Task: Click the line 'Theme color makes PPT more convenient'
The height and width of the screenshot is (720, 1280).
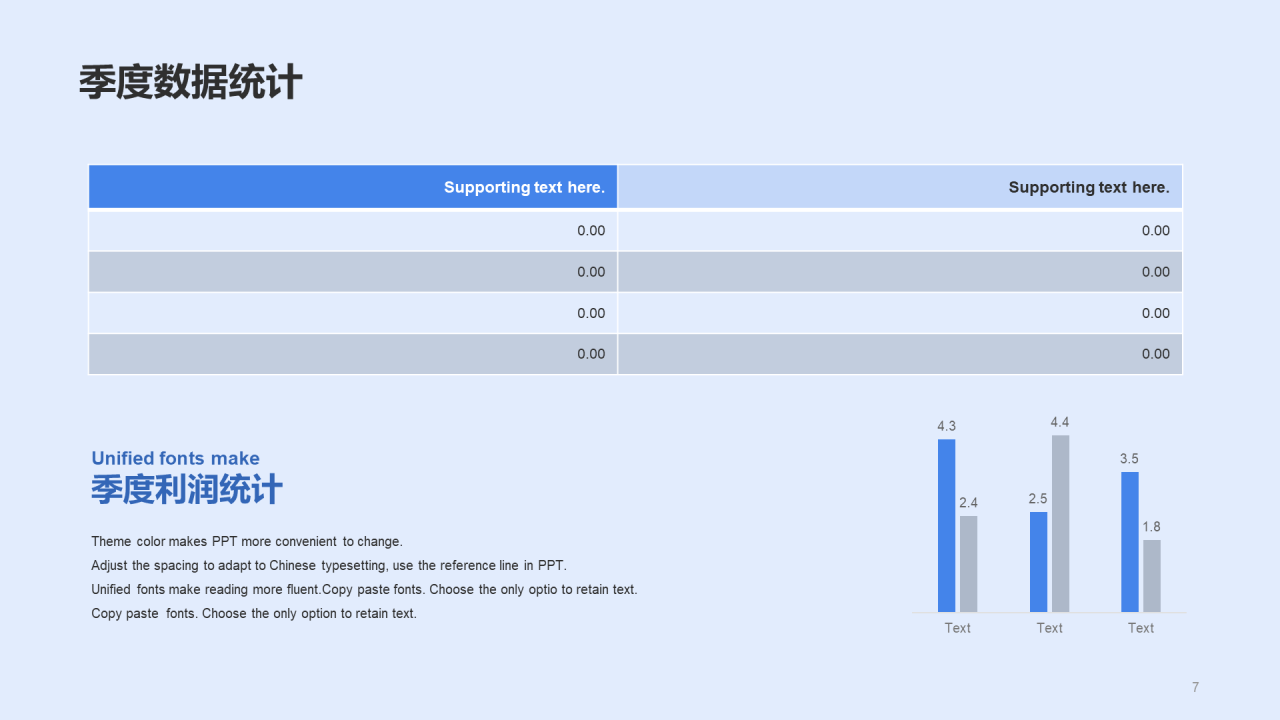Action: pos(247,542)
